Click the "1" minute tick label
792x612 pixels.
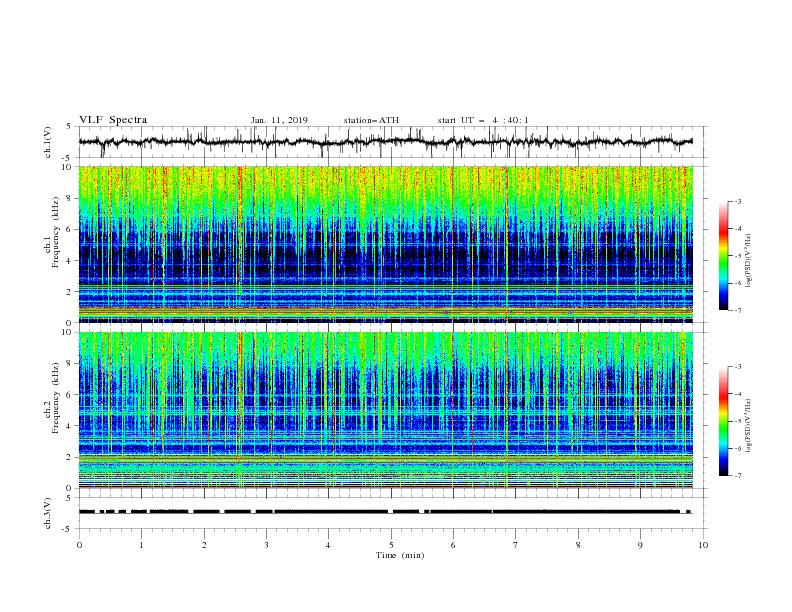pyautogui.click(x=141, y=545)
